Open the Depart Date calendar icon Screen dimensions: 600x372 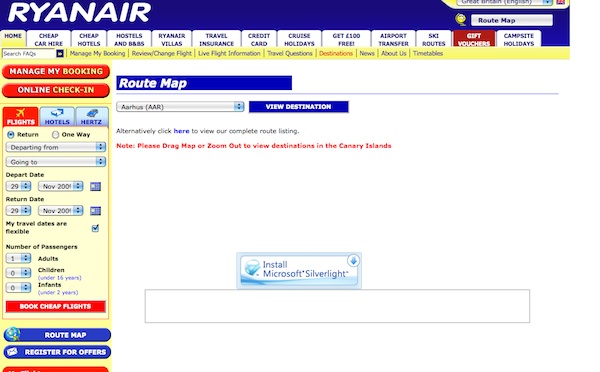point(95,186)
